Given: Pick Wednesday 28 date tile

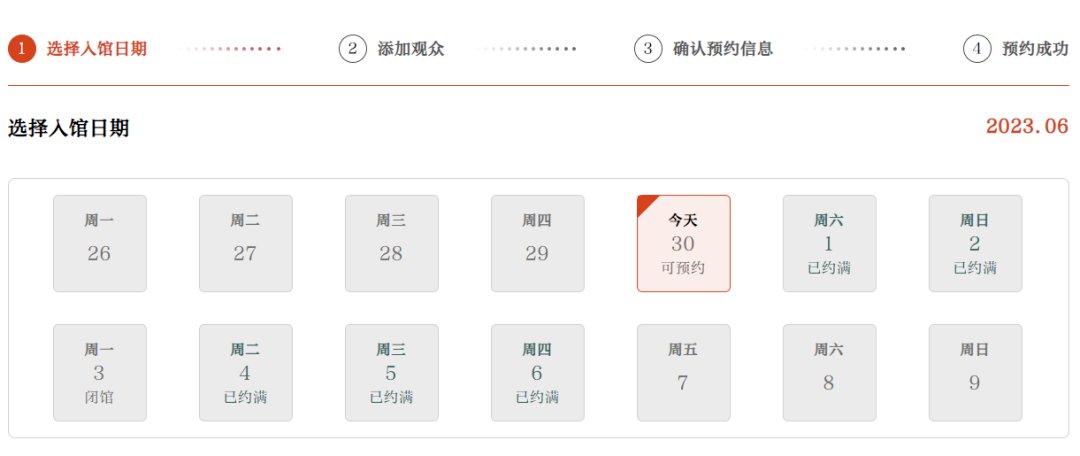Looking at the screenshot, I should pos(392,243).
